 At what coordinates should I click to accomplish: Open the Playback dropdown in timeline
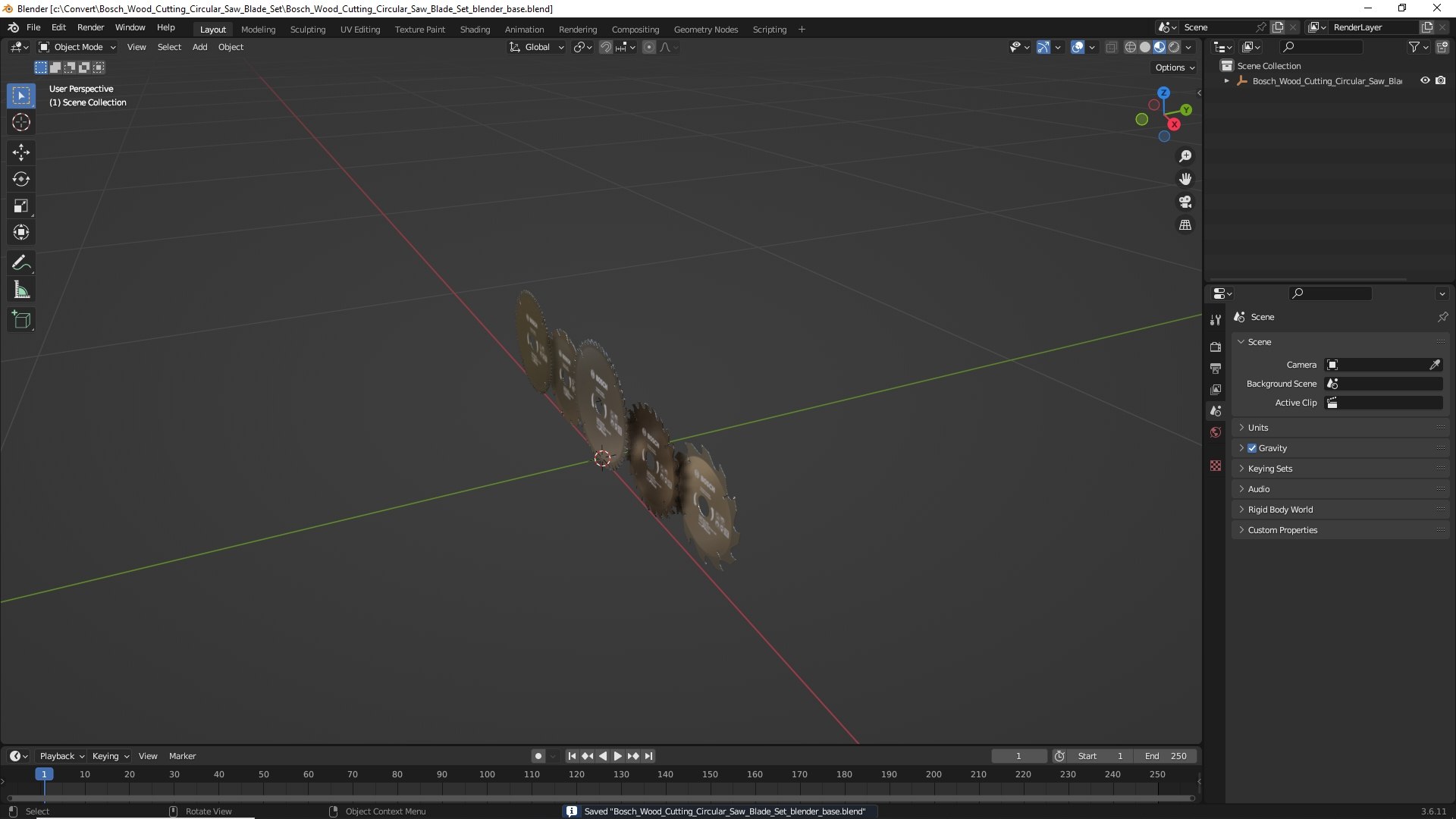61,756
